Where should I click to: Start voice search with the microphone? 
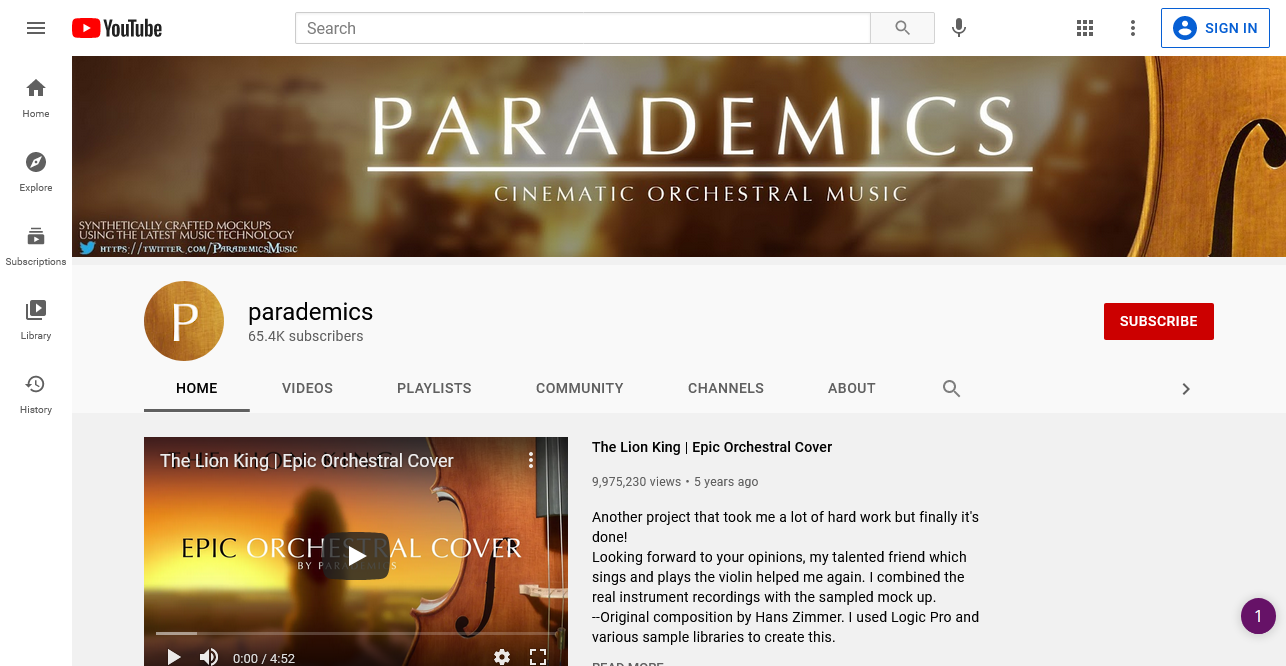[959, 28]
